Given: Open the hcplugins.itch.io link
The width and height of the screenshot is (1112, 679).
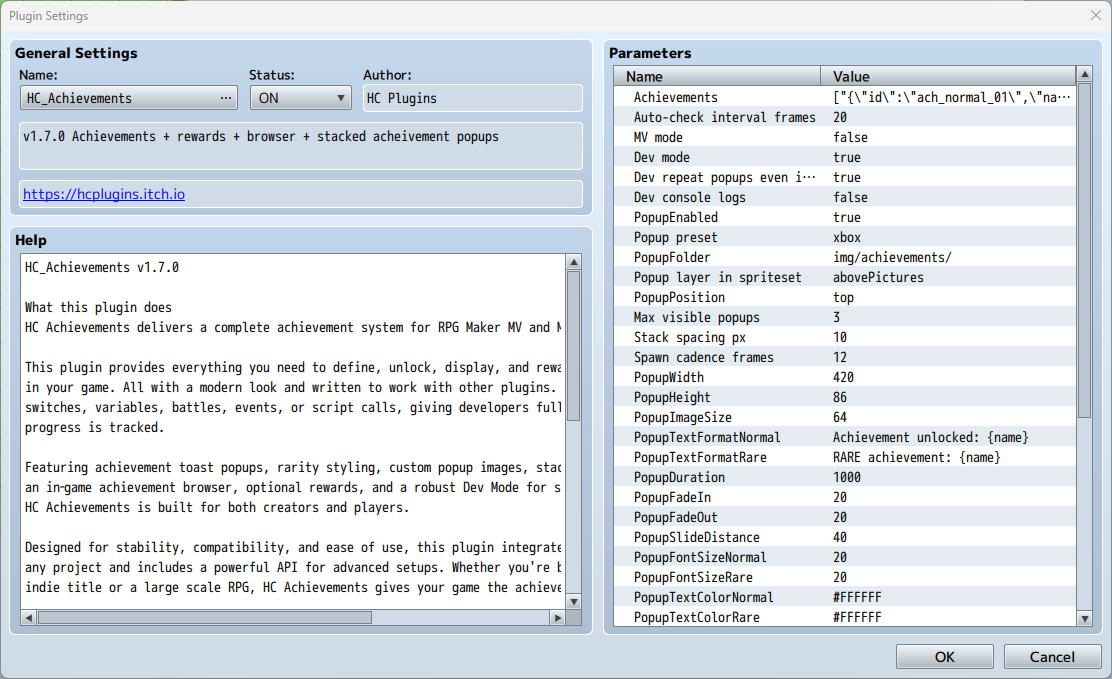Looking at the screenshot, I should pos(104,194).
